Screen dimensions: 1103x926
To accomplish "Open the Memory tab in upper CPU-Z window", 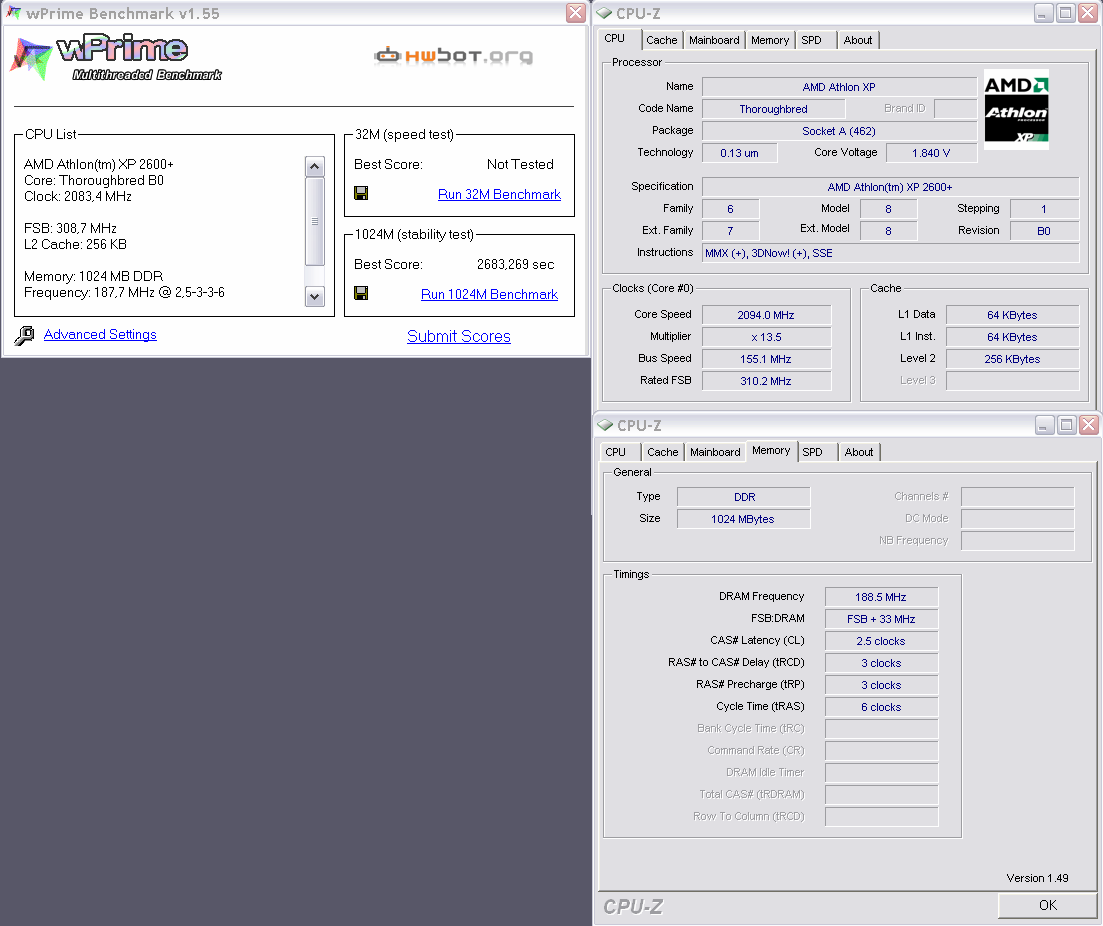I will [770, 40].
